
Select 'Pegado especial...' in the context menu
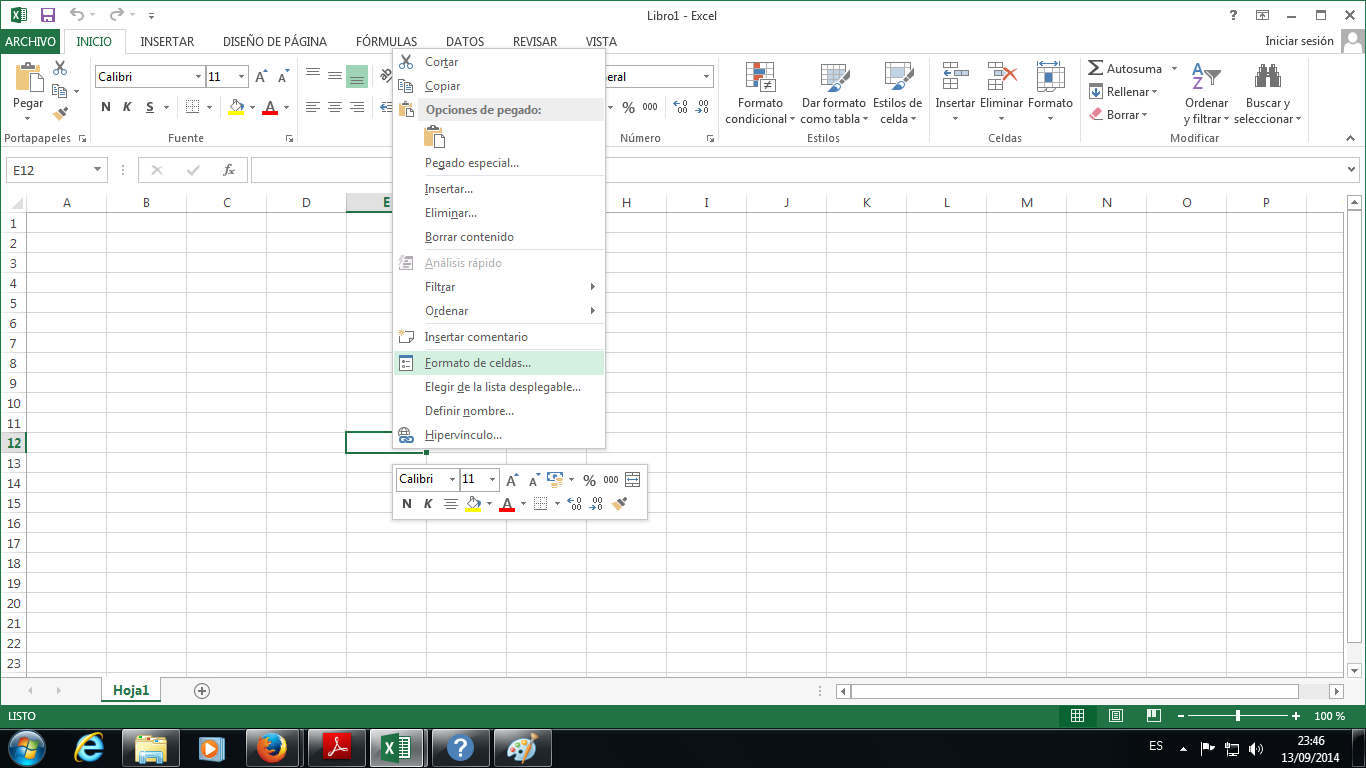coord(472,163)
